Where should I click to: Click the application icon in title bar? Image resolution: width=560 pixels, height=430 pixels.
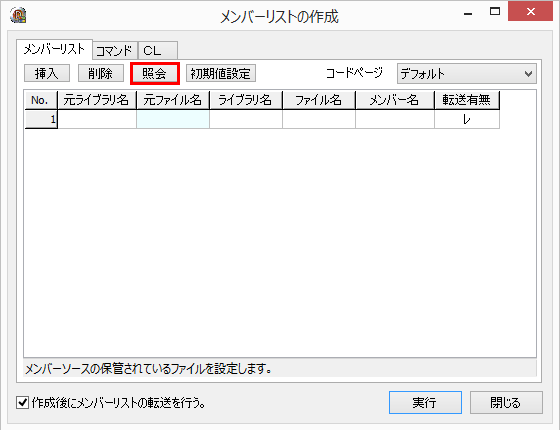pos(18,15)
